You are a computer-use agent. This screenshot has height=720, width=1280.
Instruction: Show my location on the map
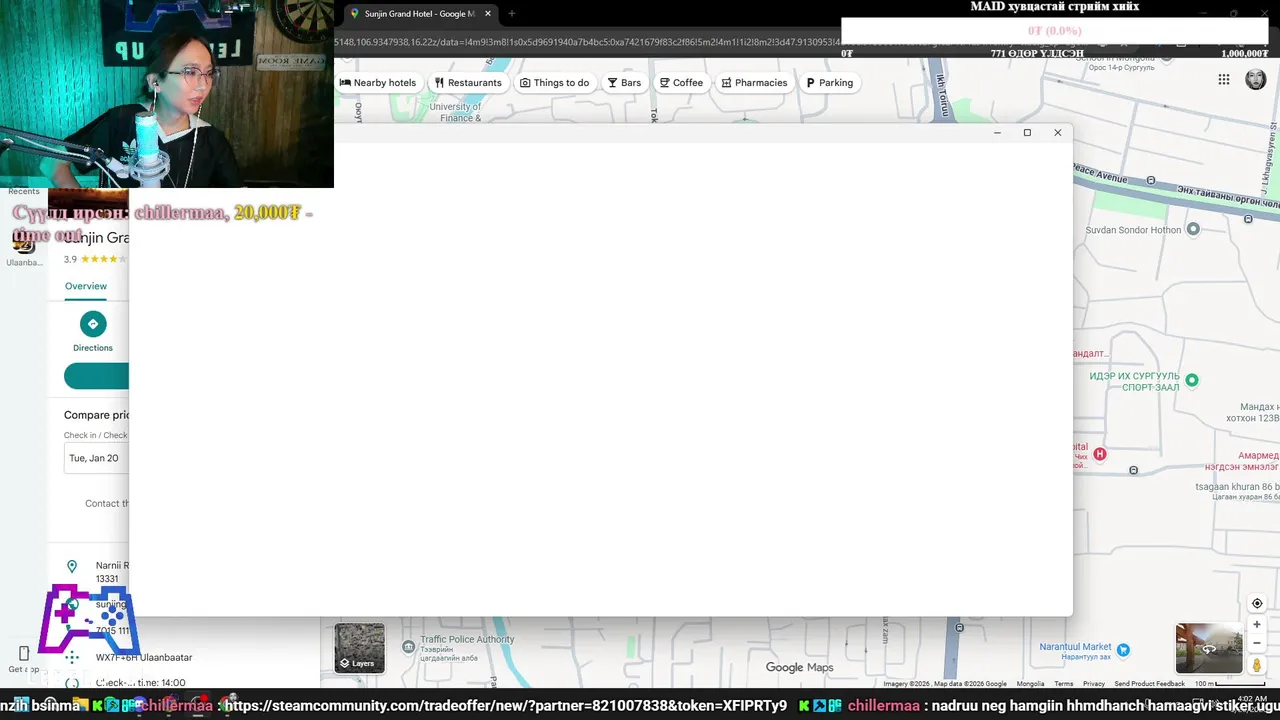click(1257, 603)
